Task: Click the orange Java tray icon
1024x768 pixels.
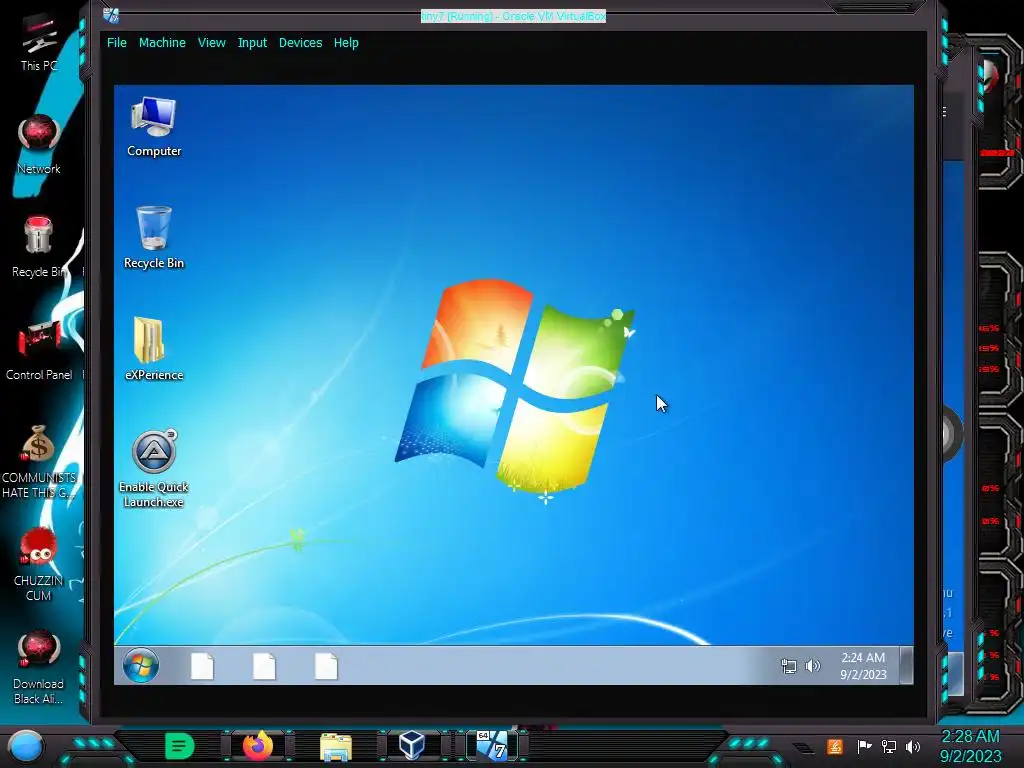Action: point(835,746)
